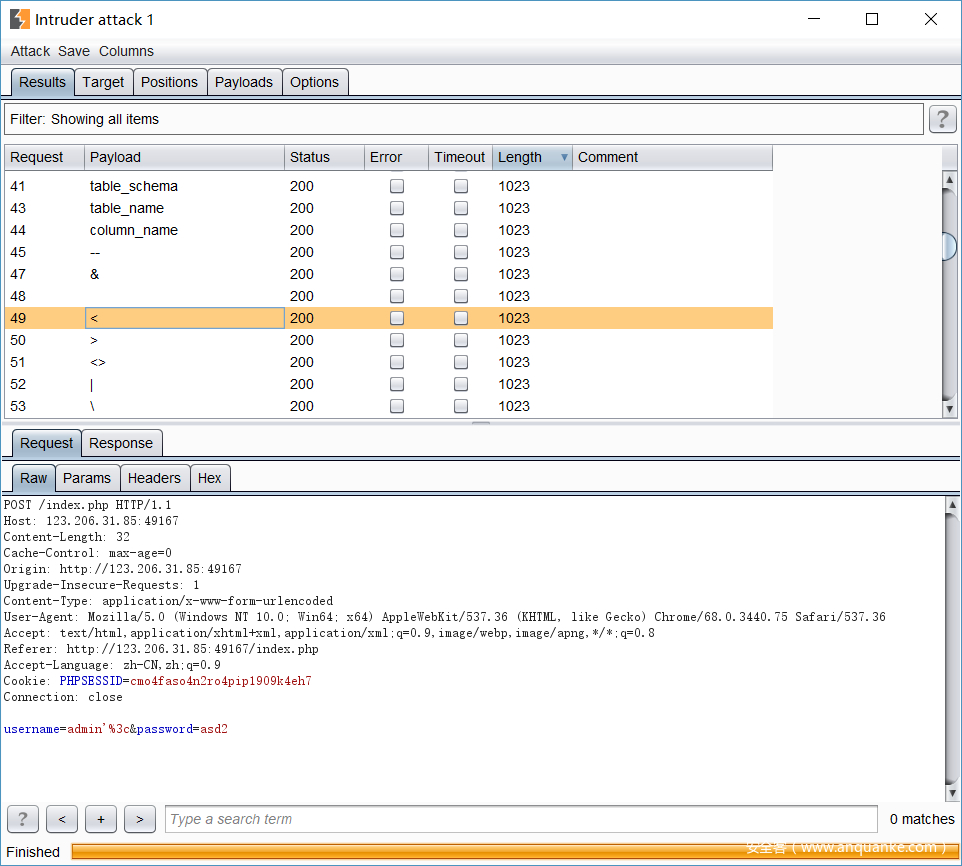
Task: Select request row 53 with backslash payload
Action: [388, 406]
